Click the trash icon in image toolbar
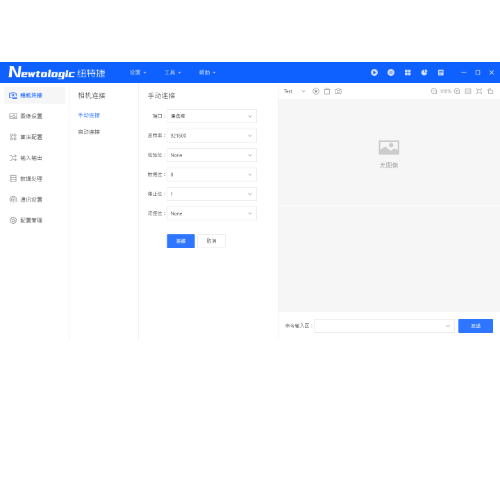Screen dimensions: 500x500 (x=327, y=91)
